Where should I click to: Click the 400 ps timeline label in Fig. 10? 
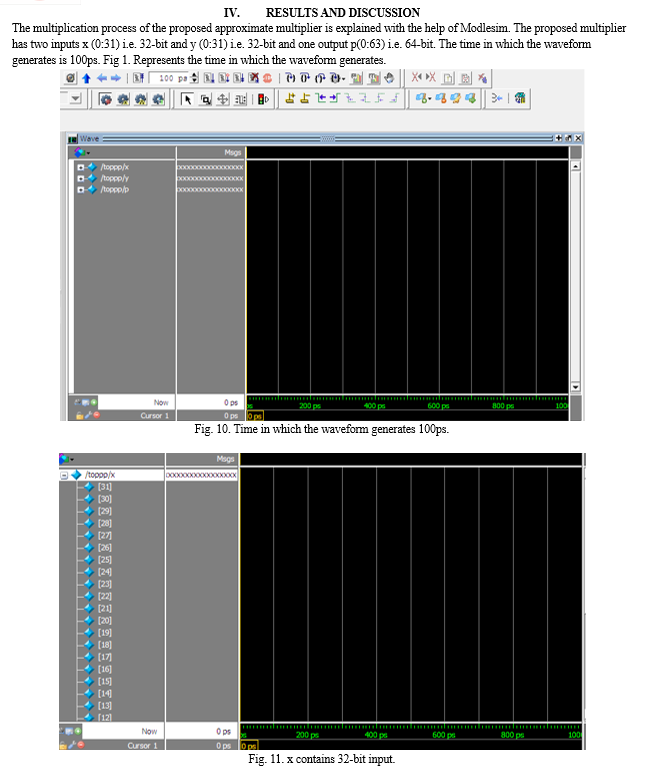(x=374, y=406)
